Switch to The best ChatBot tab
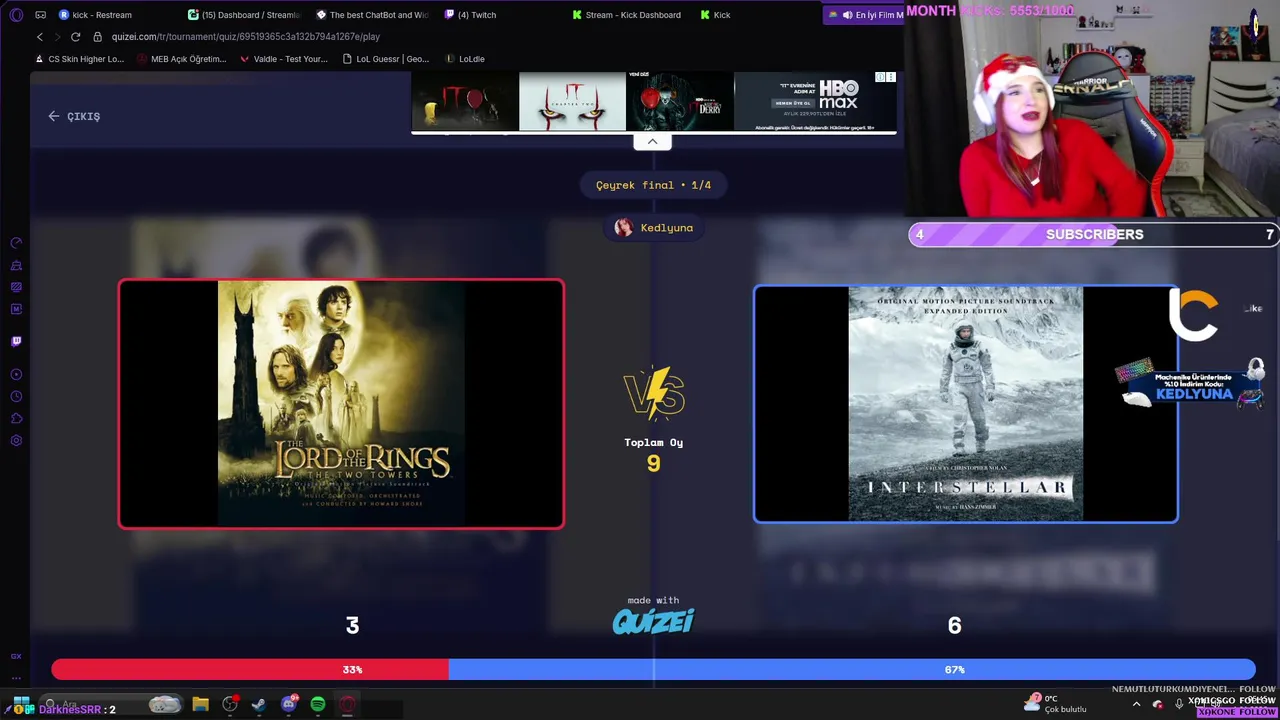Image resolution: width=1280 pixels, height=720 pixels. pos(372,15)
